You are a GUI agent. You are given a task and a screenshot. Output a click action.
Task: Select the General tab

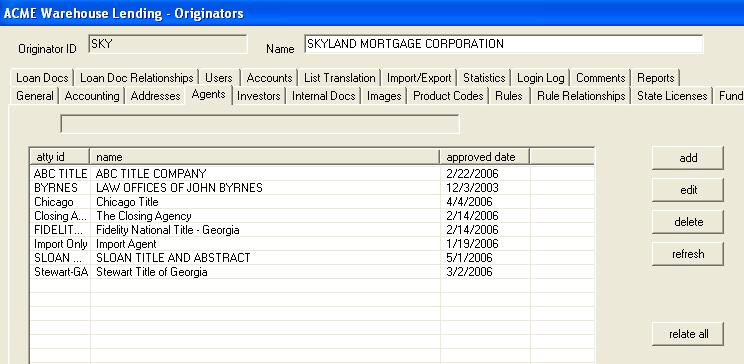[x=35, y=96]
